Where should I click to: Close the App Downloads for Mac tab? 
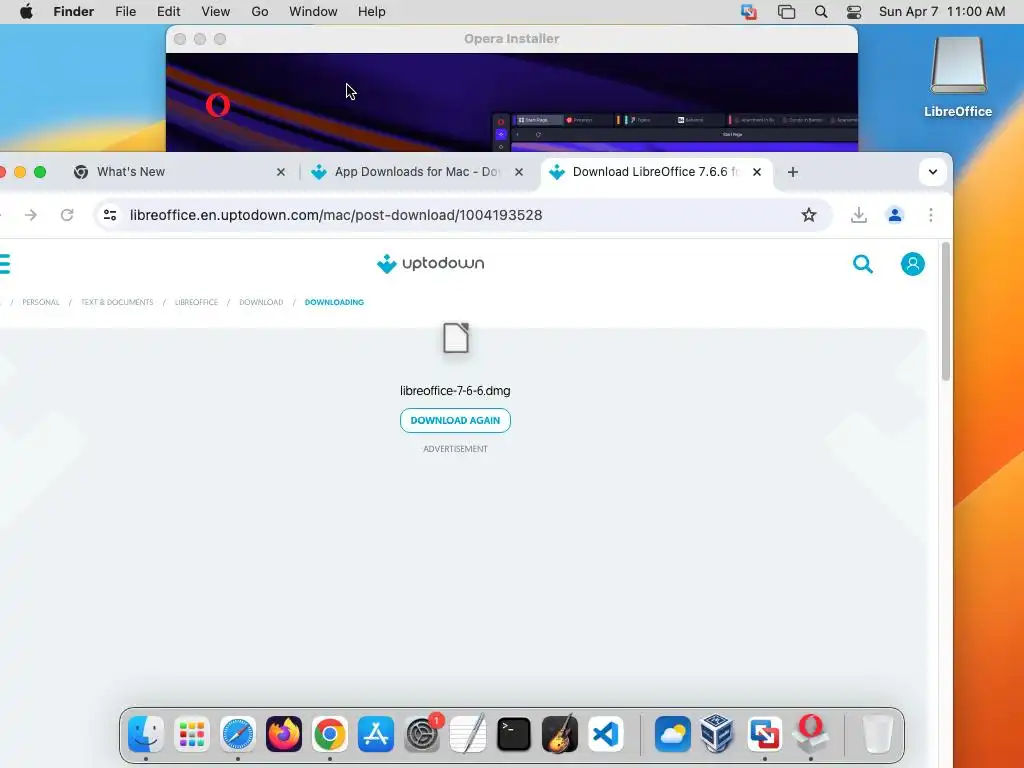coord(519,172)
